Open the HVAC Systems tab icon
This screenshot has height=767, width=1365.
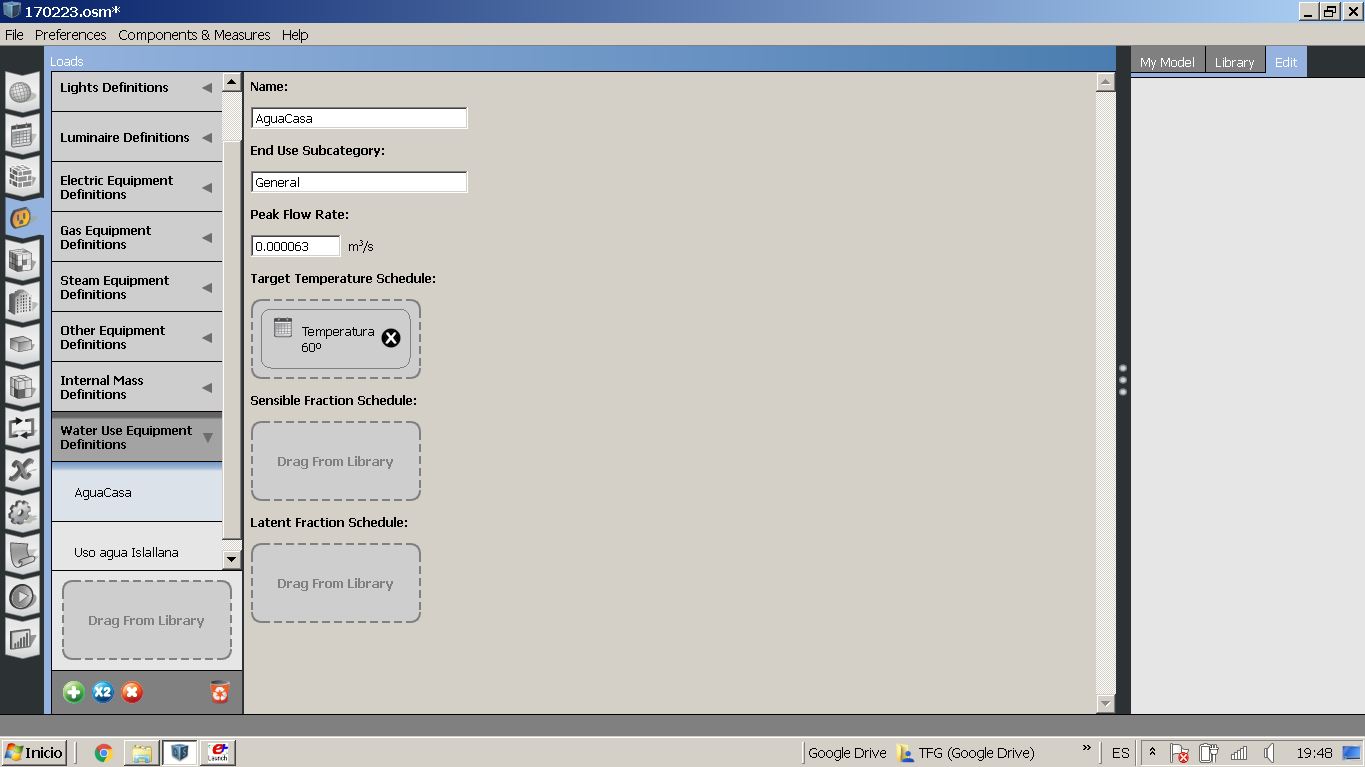click(x=22, y=429)
